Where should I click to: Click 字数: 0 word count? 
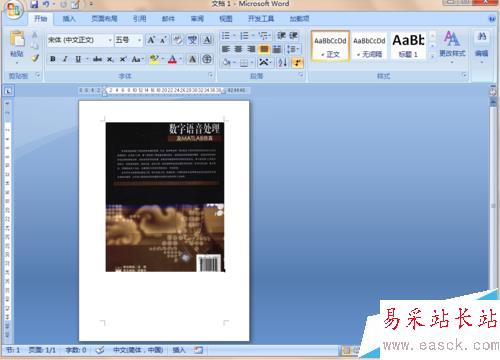click(x=76, y=350)
